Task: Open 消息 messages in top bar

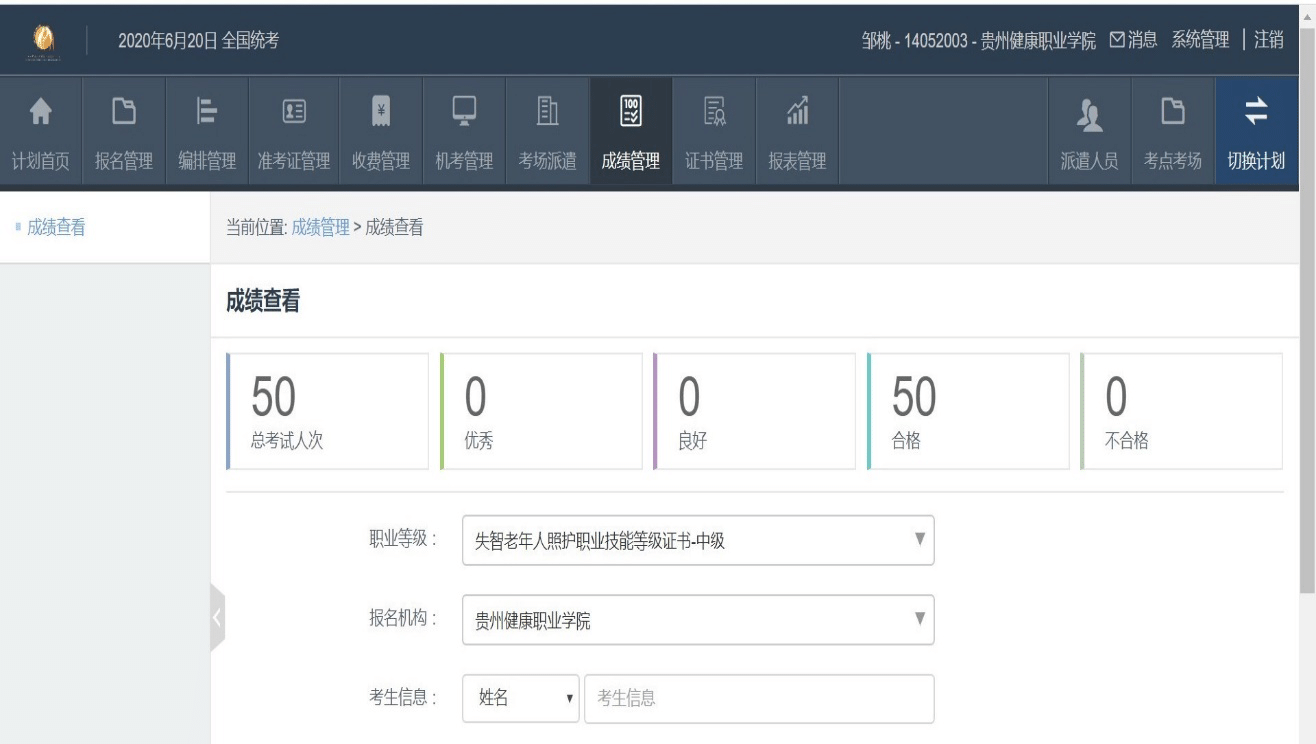Action: tap(1133, 40)
